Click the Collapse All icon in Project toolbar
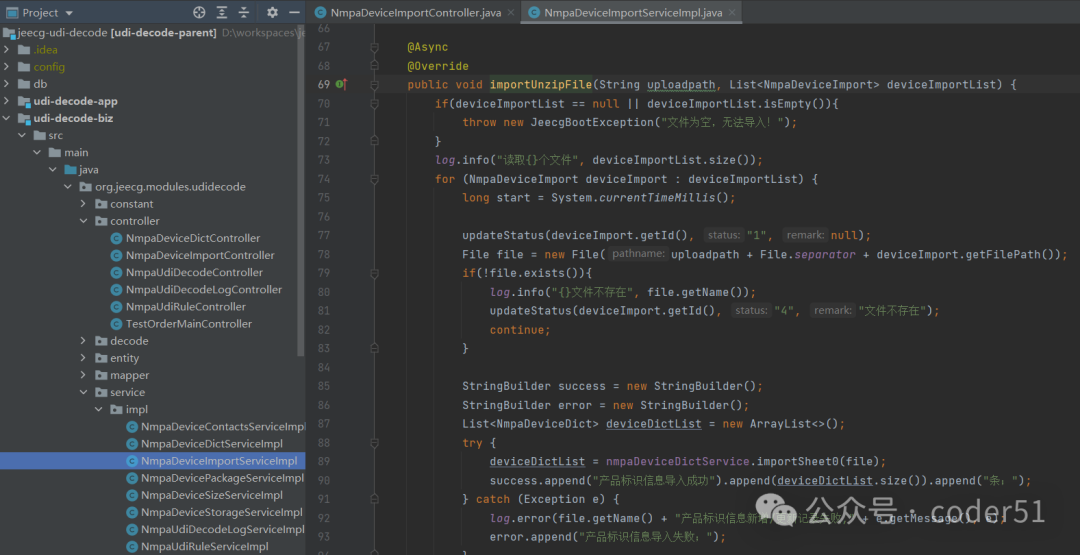 pyautogui.click(x=244, y=12)
